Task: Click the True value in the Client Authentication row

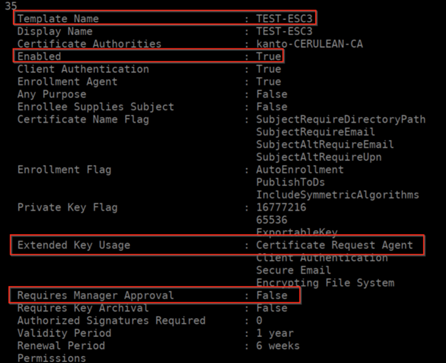Action: pyautogui.click(x=269, y=69)
